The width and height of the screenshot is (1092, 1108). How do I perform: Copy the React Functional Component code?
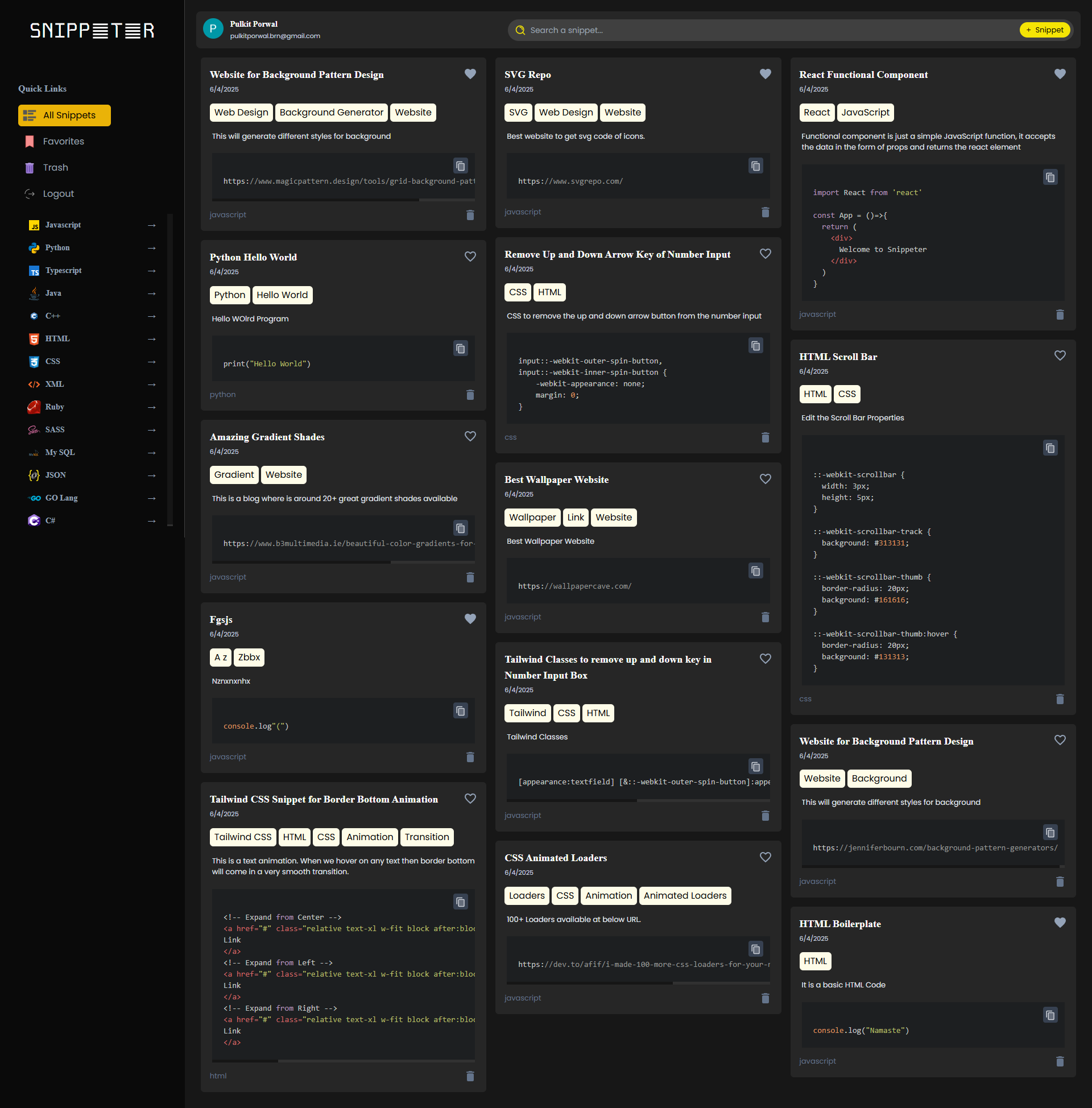point(1049,177)
